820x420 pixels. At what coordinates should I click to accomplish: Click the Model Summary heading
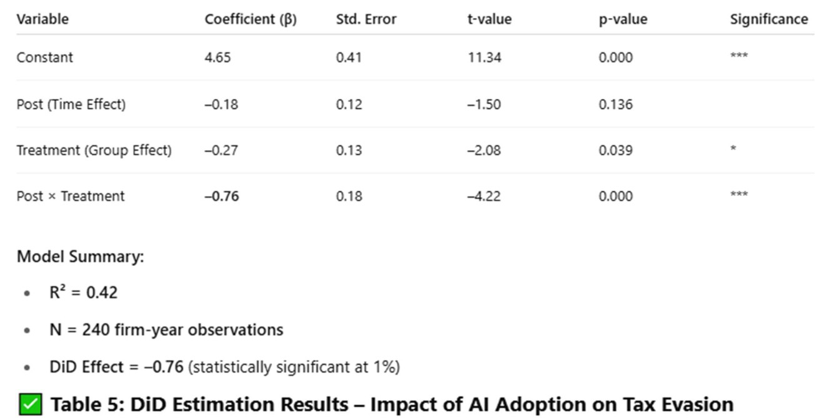[80, 257]
